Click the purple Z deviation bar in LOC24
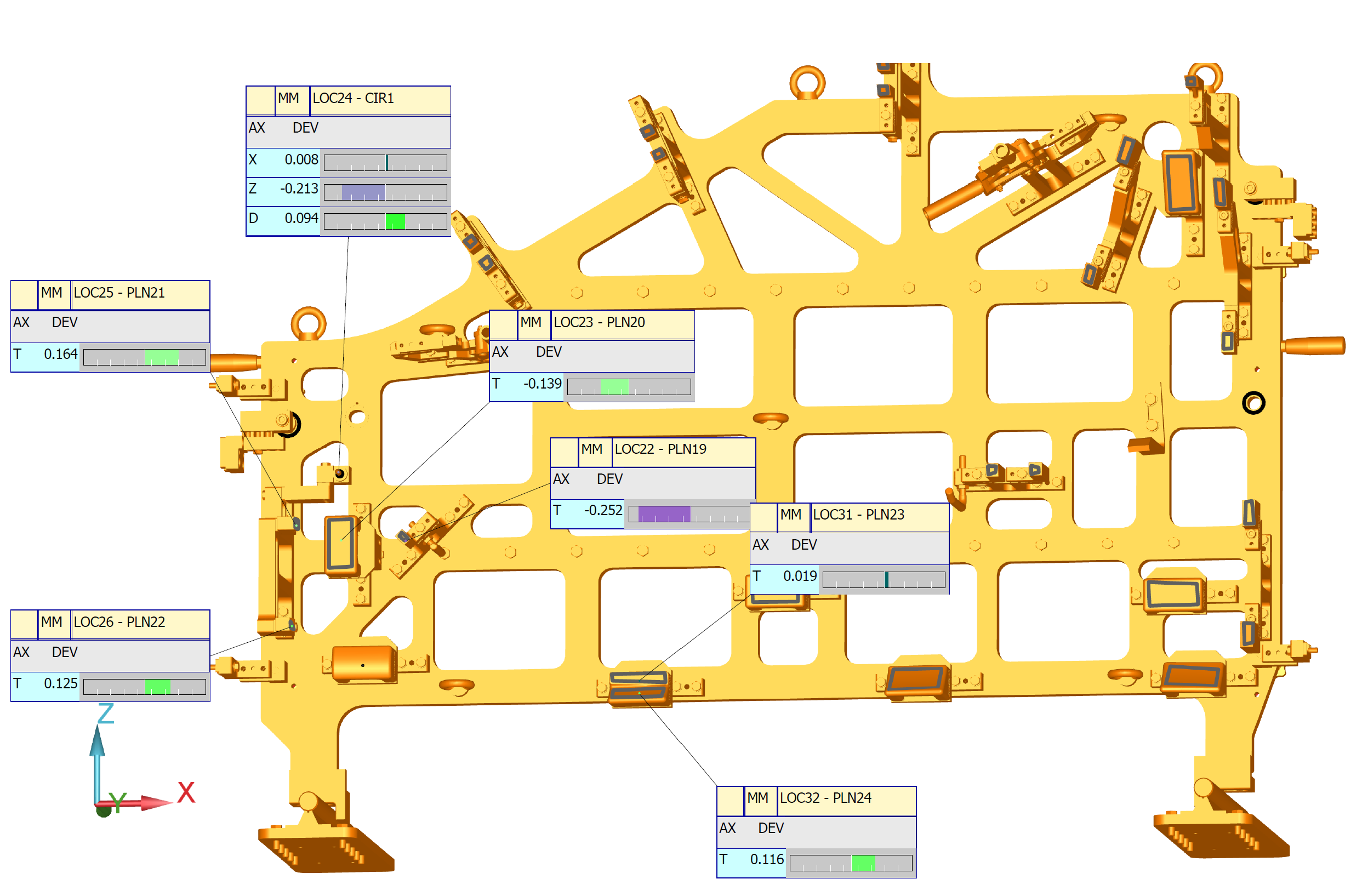This screenshot has width=1362, height=896. click(x=363, y=192)
